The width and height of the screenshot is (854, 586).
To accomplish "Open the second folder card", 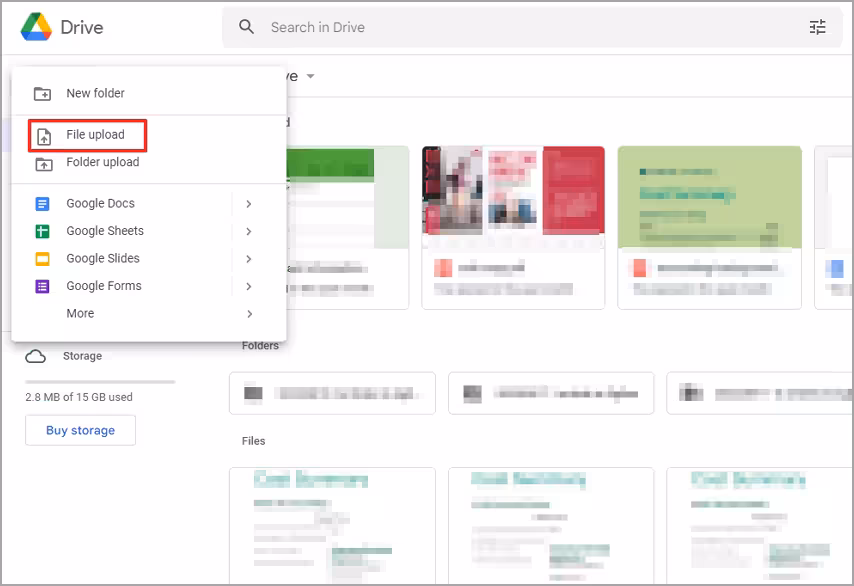I will tap(551, 393).
